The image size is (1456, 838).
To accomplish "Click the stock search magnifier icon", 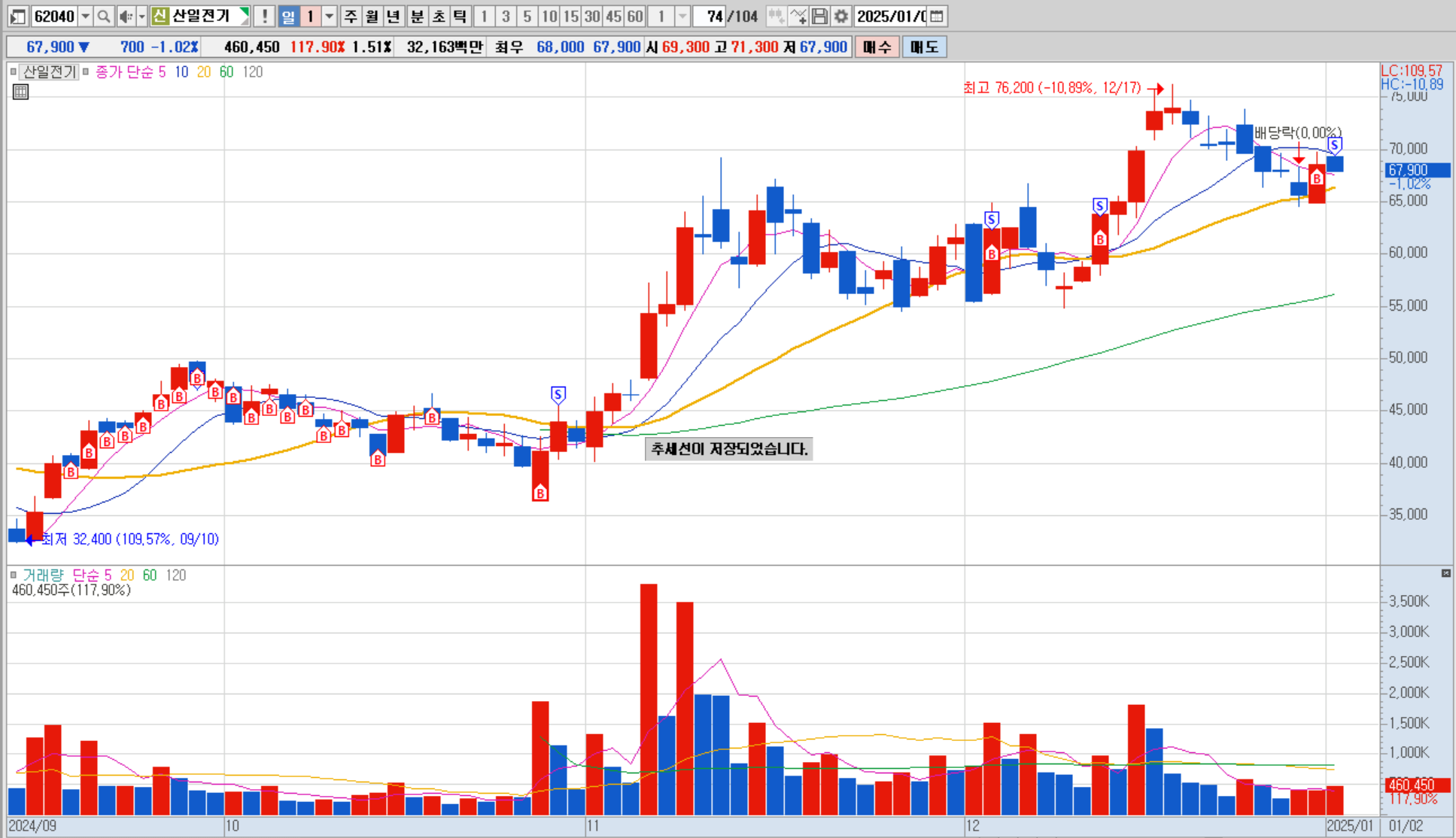I will coord(104,17).
